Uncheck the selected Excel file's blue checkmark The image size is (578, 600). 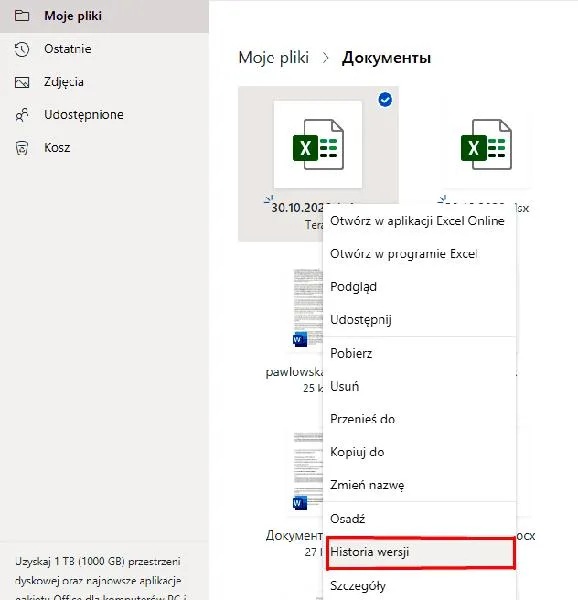385,99
